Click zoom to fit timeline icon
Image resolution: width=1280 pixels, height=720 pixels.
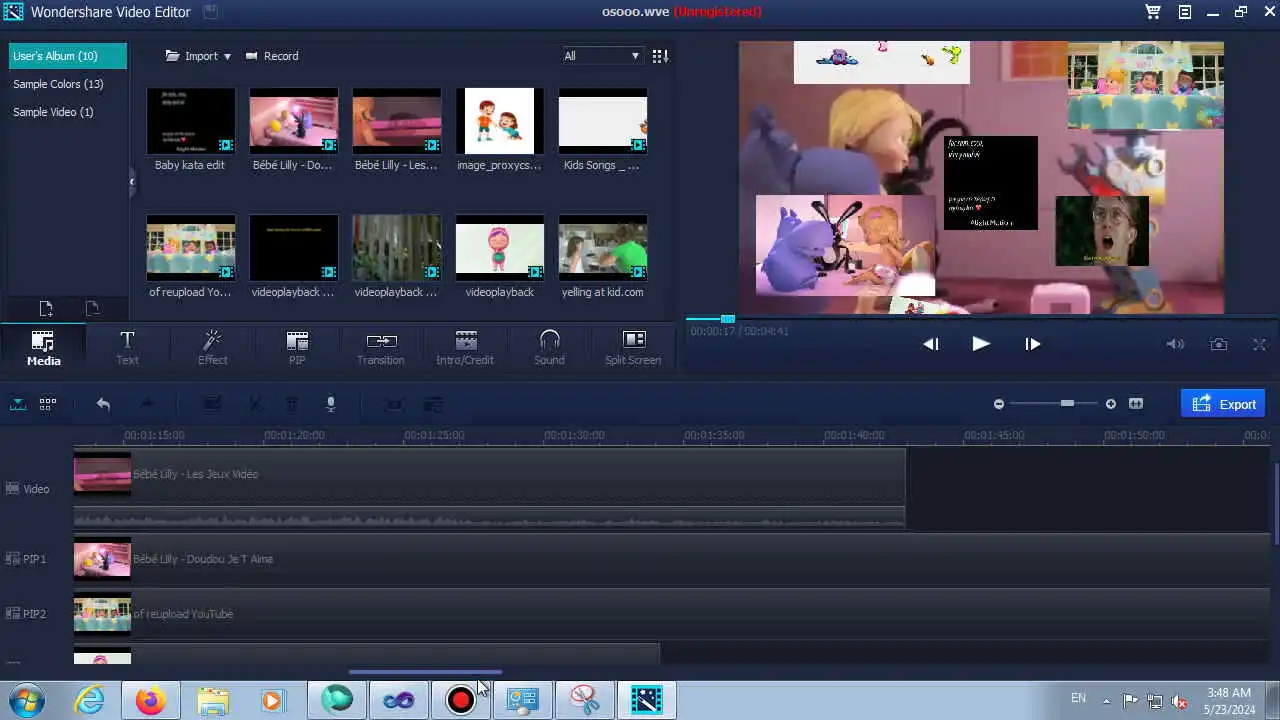coord(1135,404)
